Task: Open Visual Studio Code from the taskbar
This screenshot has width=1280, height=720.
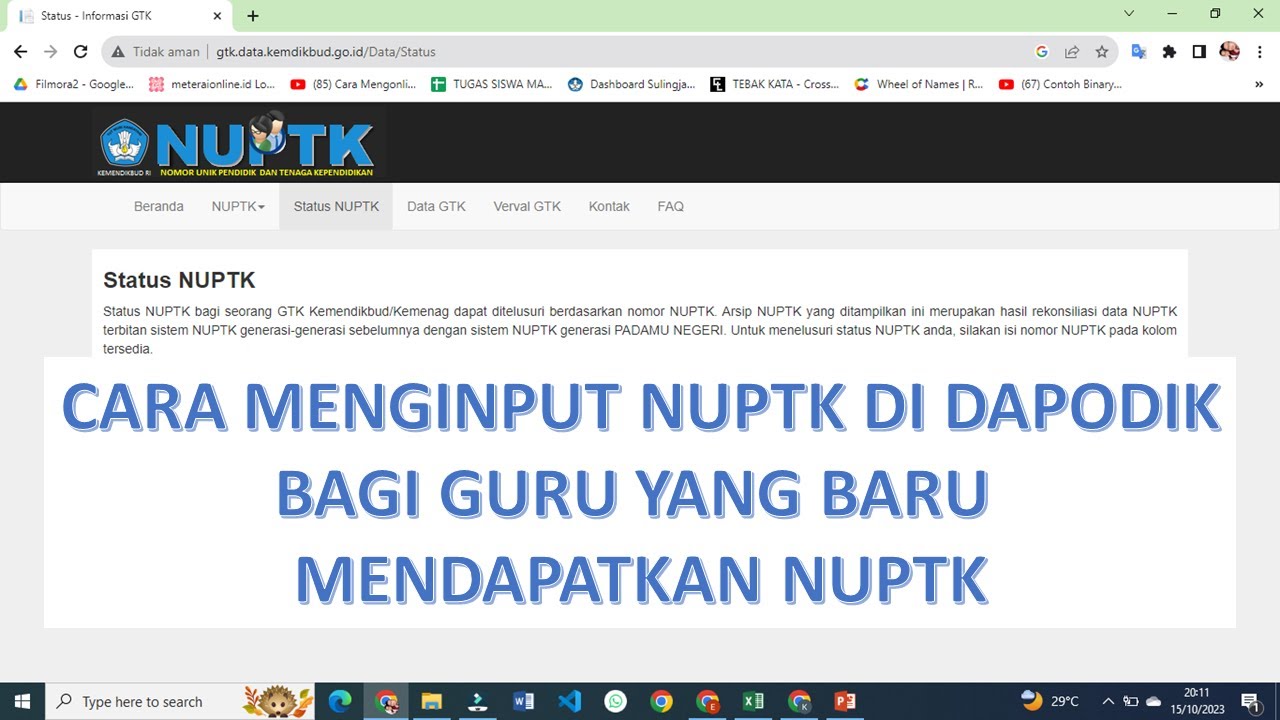Action: (569, 701)
